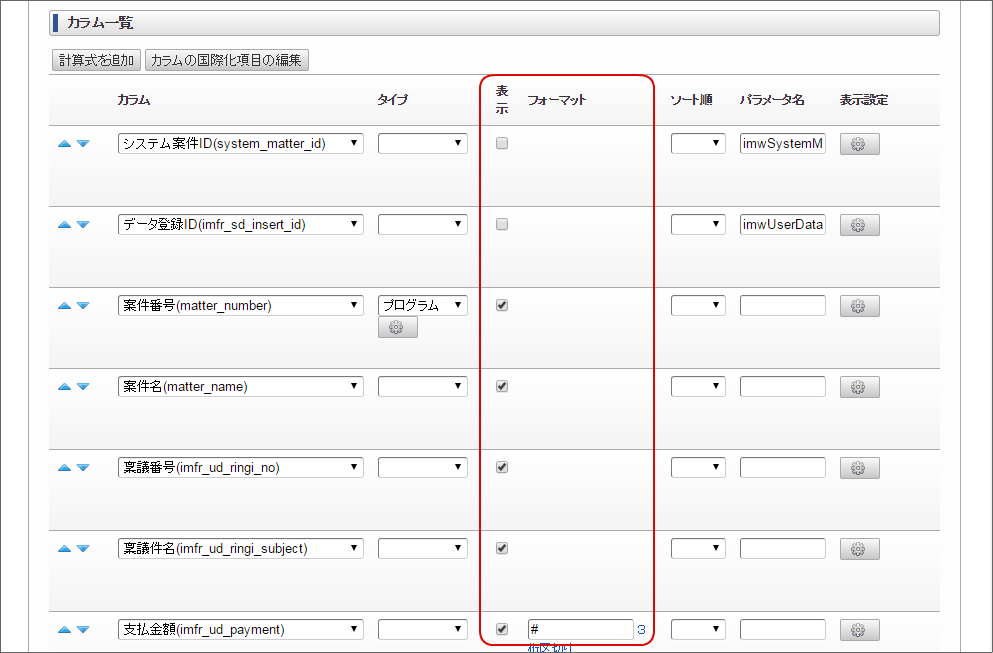
Task: Open column dropdown 案件名(matter_name)
Action: pyautogui.click(x=241, y=386)
